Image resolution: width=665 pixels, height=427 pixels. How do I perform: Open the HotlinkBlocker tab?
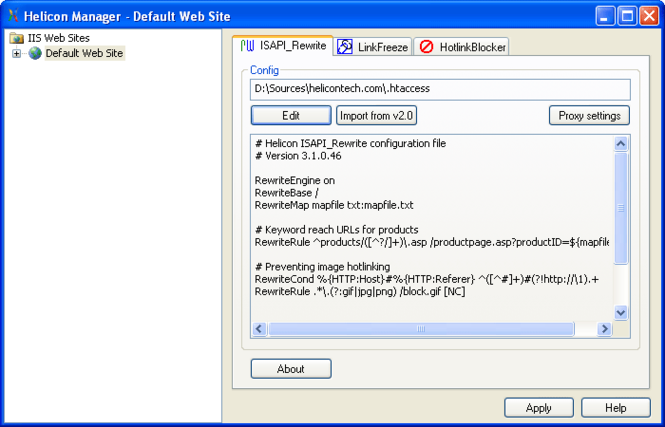pos(461,47)
